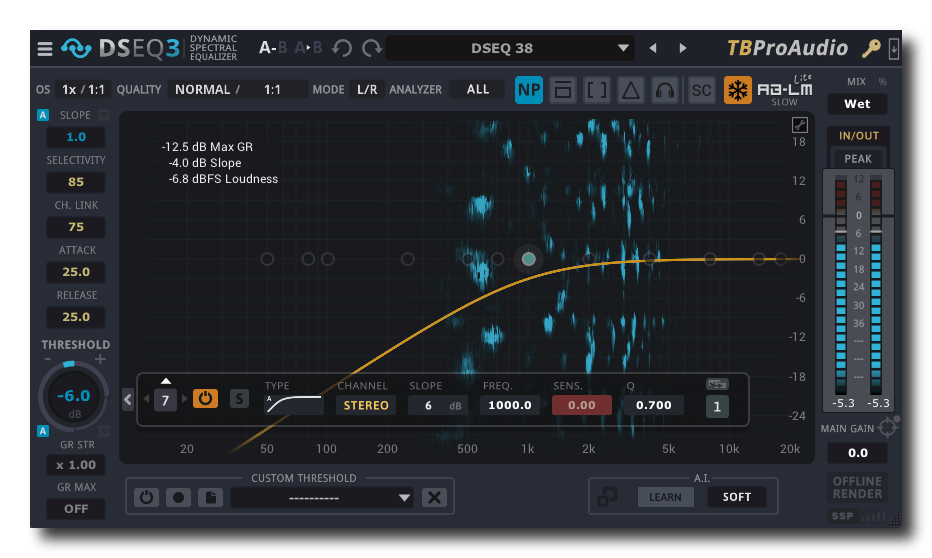Toggle band 7 power button
Viewport: 932px width, 558px height.
point(205,399)
